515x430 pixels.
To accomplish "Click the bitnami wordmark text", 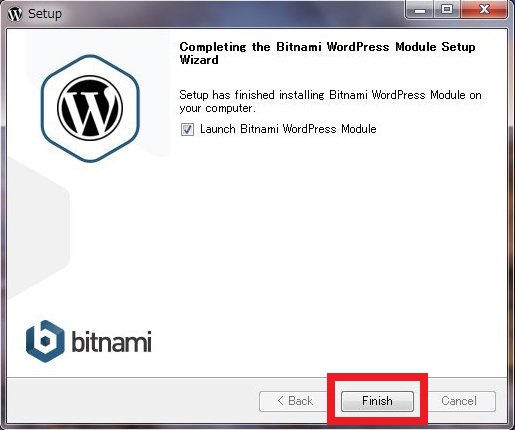I will point(112,341).
